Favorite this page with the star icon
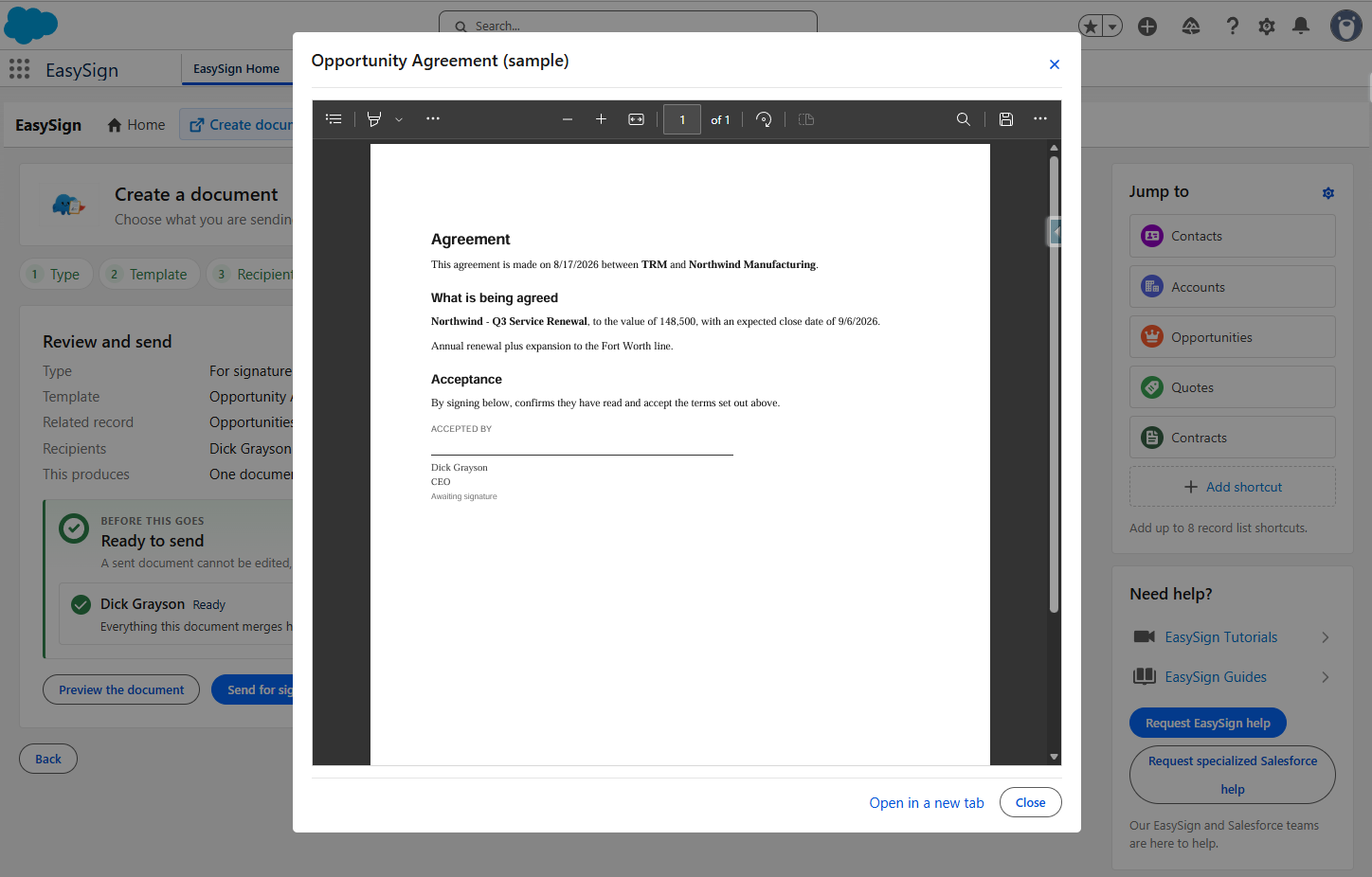 pos(1091,27)
